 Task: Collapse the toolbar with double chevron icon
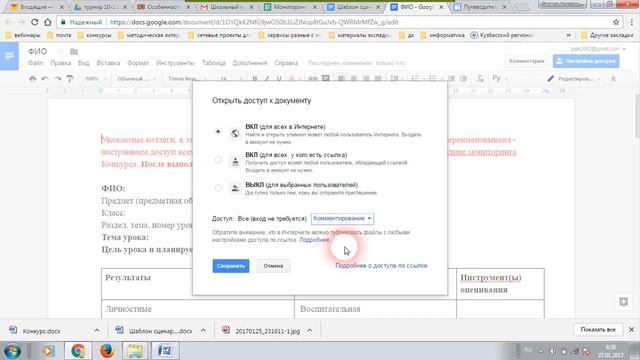coord(613,79)
